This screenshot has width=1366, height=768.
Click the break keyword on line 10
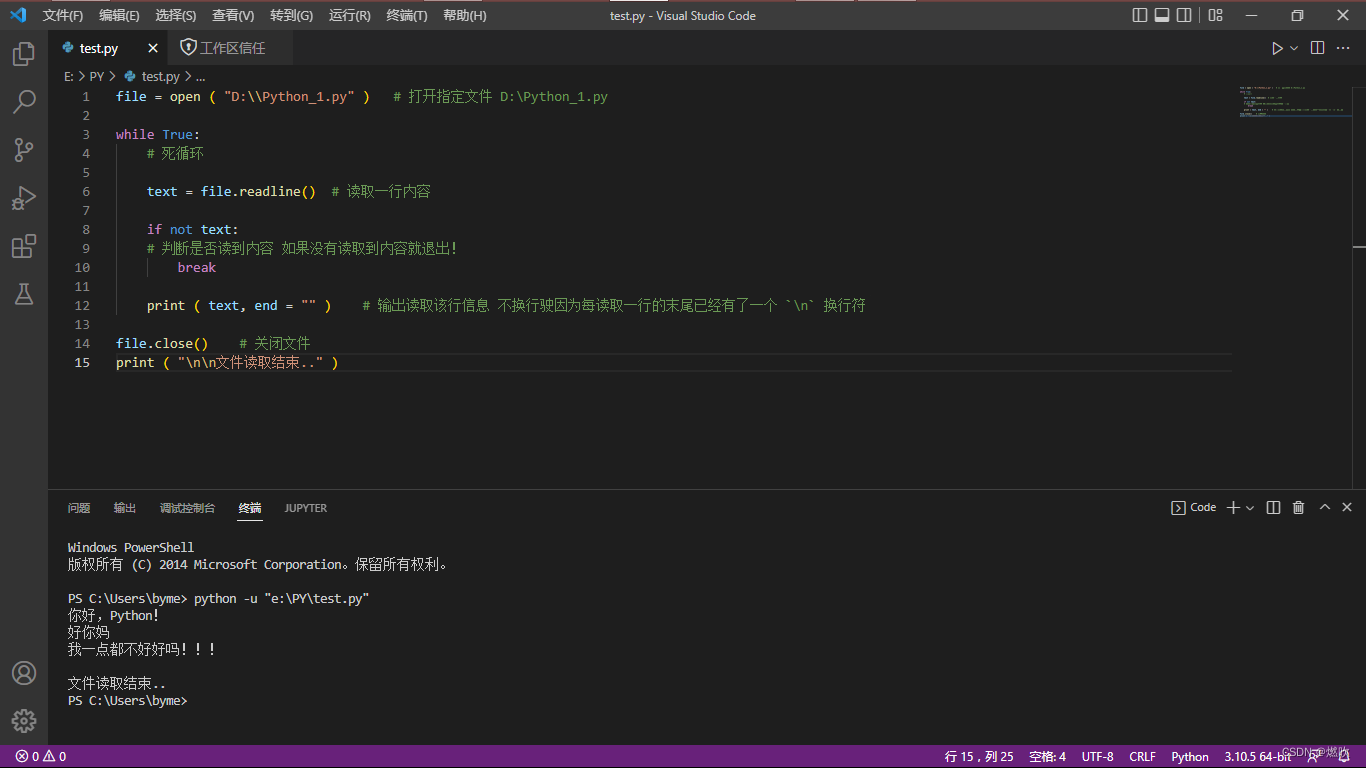pyautogui.click(x=197, y=268)
